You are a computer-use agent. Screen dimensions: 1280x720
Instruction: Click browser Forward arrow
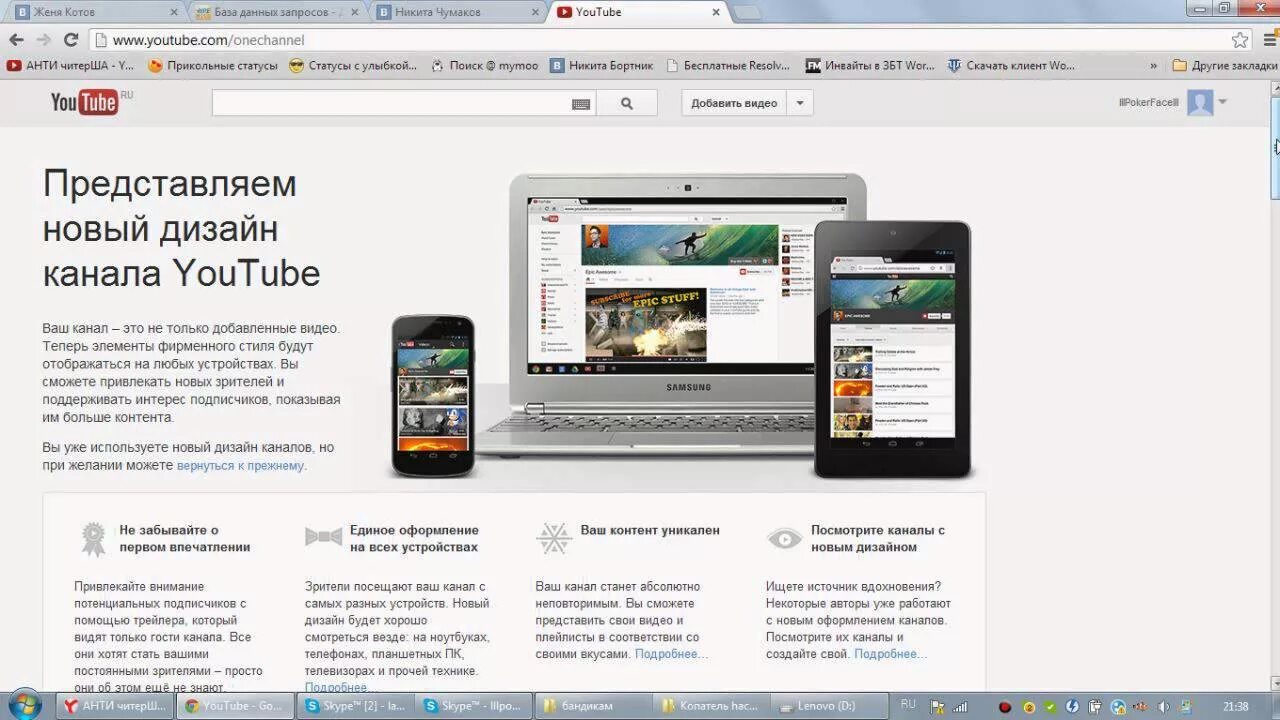(x=43, y=40)
